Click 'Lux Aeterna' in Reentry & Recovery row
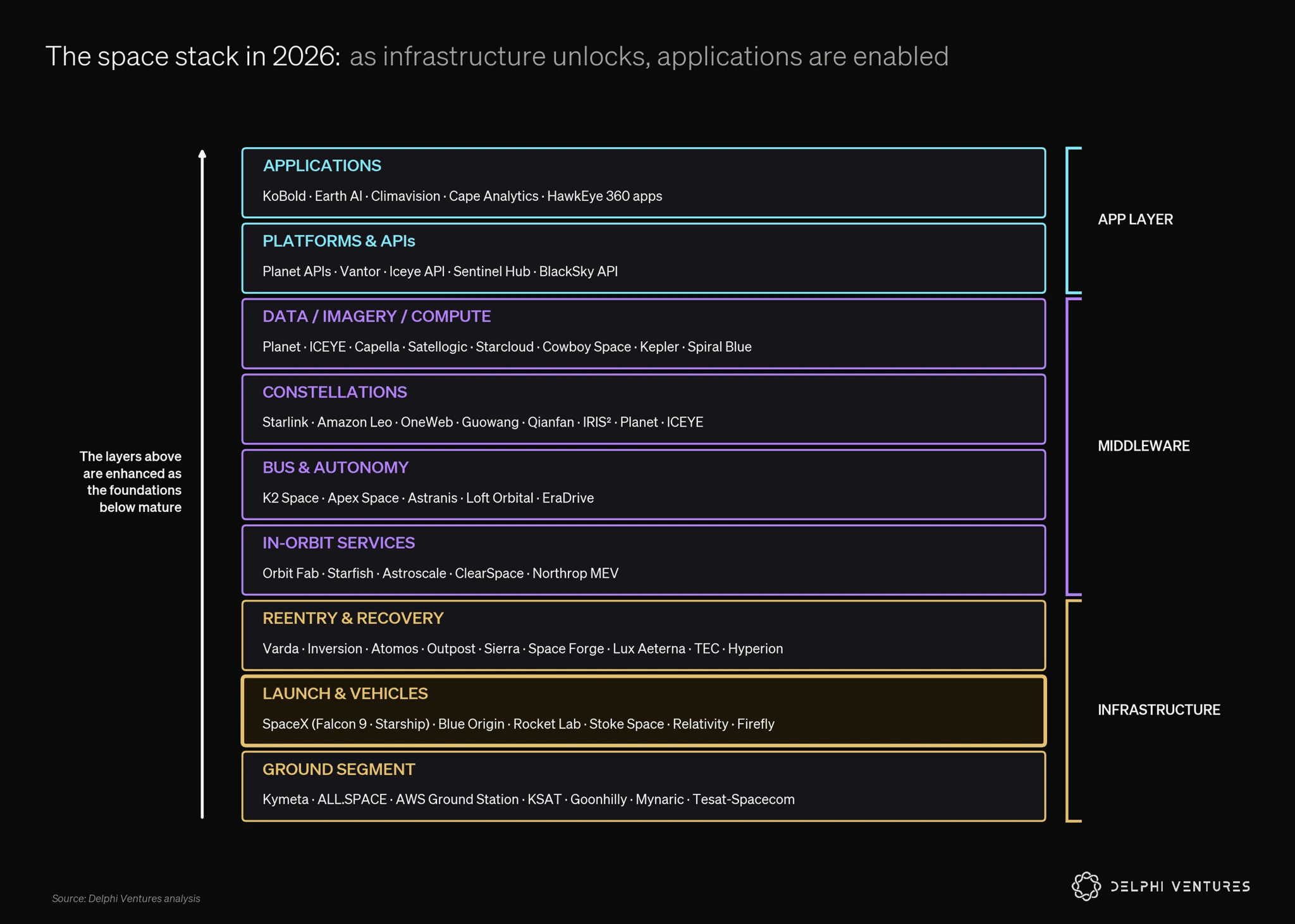 [x=649, y=648]
